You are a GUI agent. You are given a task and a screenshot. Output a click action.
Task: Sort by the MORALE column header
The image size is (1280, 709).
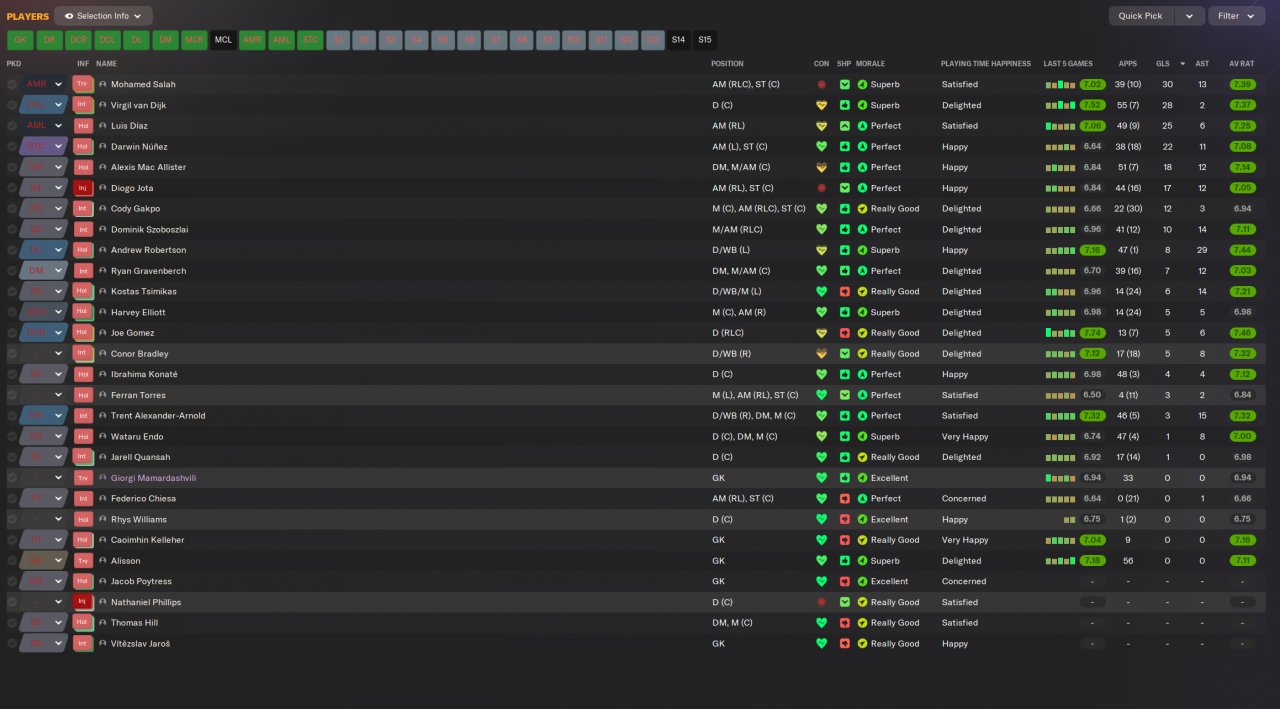coord(871,63)
